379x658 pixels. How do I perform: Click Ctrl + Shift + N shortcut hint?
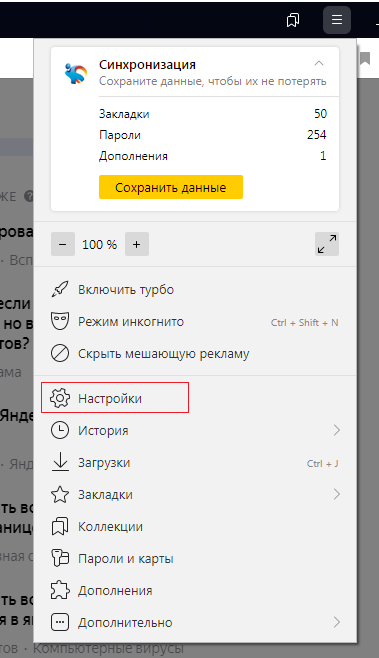pyautogui.click(x=304, y=322)
